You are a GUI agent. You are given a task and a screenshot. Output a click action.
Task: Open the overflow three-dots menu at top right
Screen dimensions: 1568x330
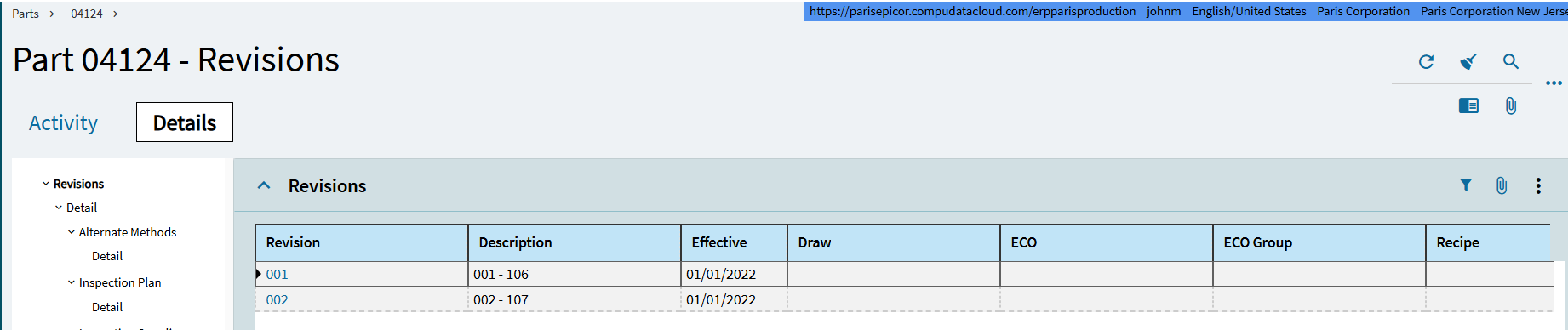[x=1554, y=83]
